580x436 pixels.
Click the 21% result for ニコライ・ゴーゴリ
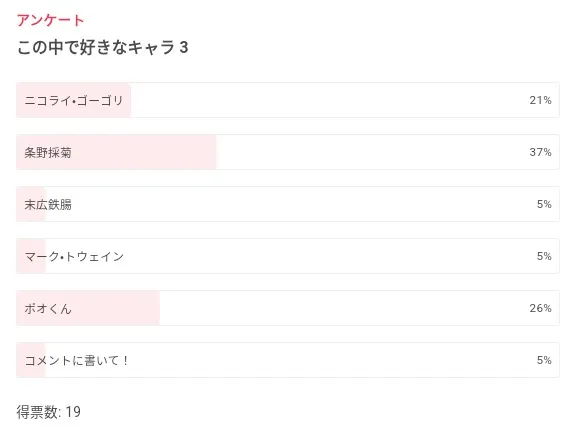click(540, 100)
